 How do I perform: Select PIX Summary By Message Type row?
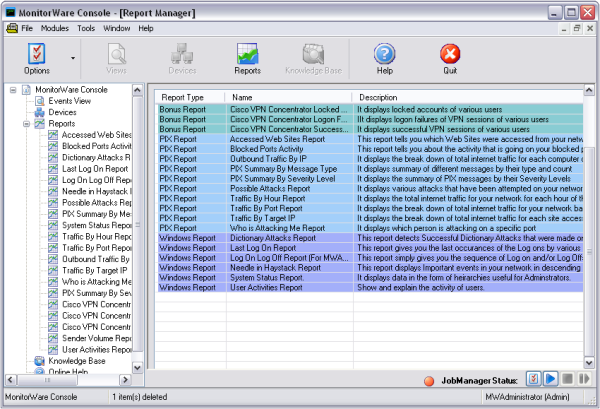coord(370,169)
